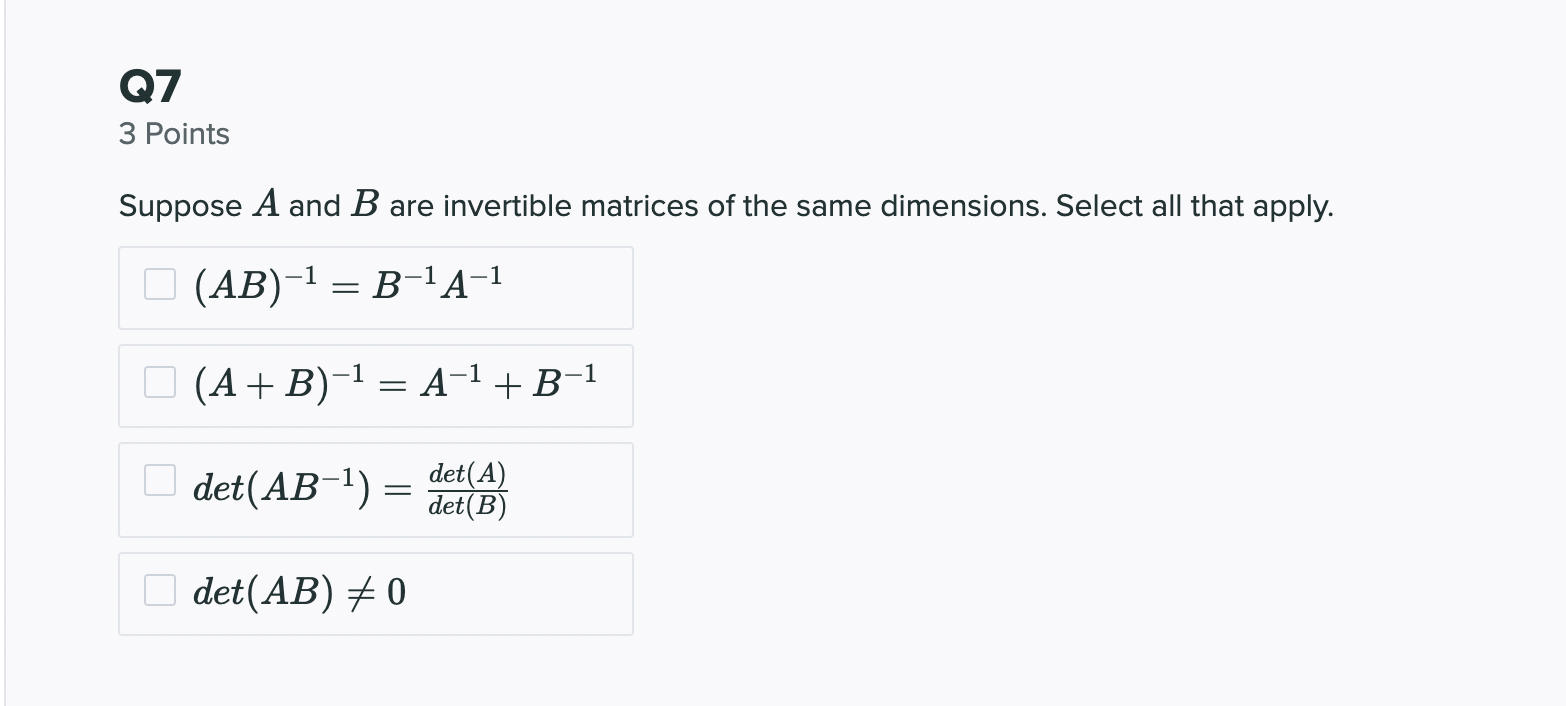This screenshot has width=1566, height=706.
Task: Click italic variable A in the question prompt
Action: coord(266,205)
